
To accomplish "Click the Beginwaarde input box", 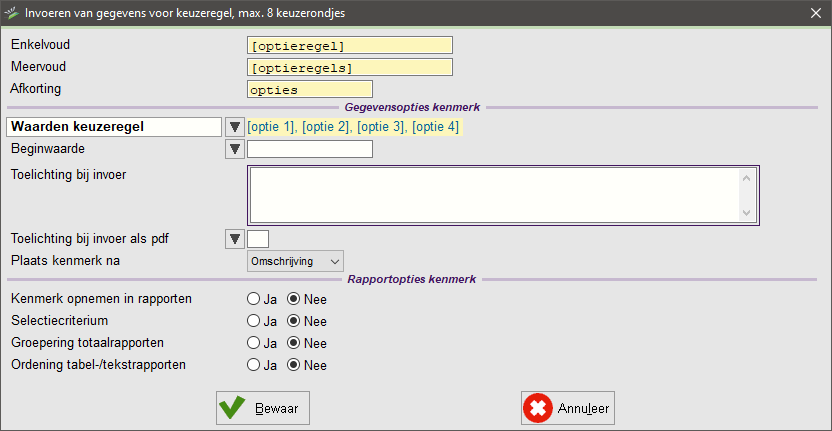I will [309, 149].
